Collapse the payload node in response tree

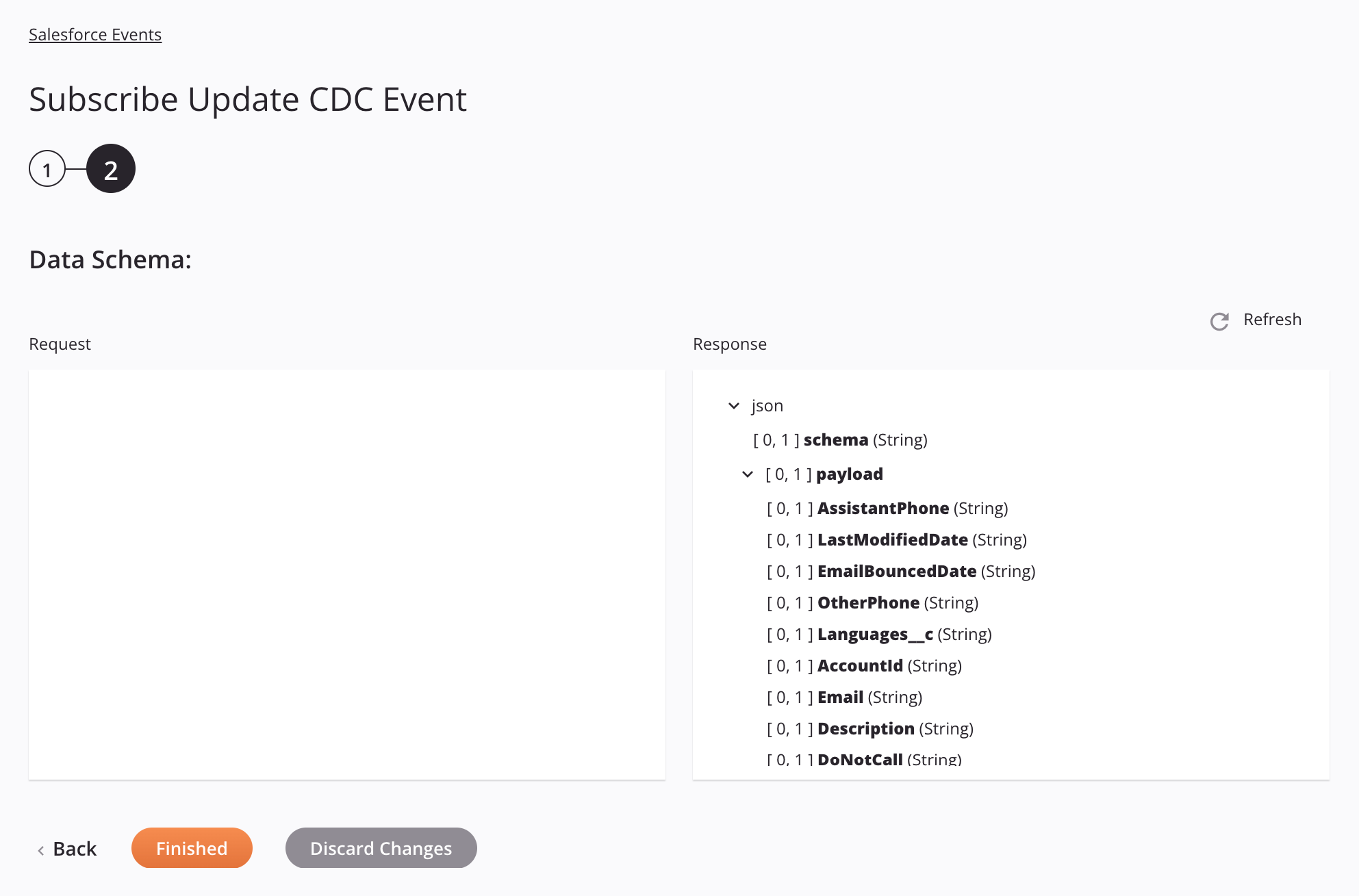coord(747,474)
